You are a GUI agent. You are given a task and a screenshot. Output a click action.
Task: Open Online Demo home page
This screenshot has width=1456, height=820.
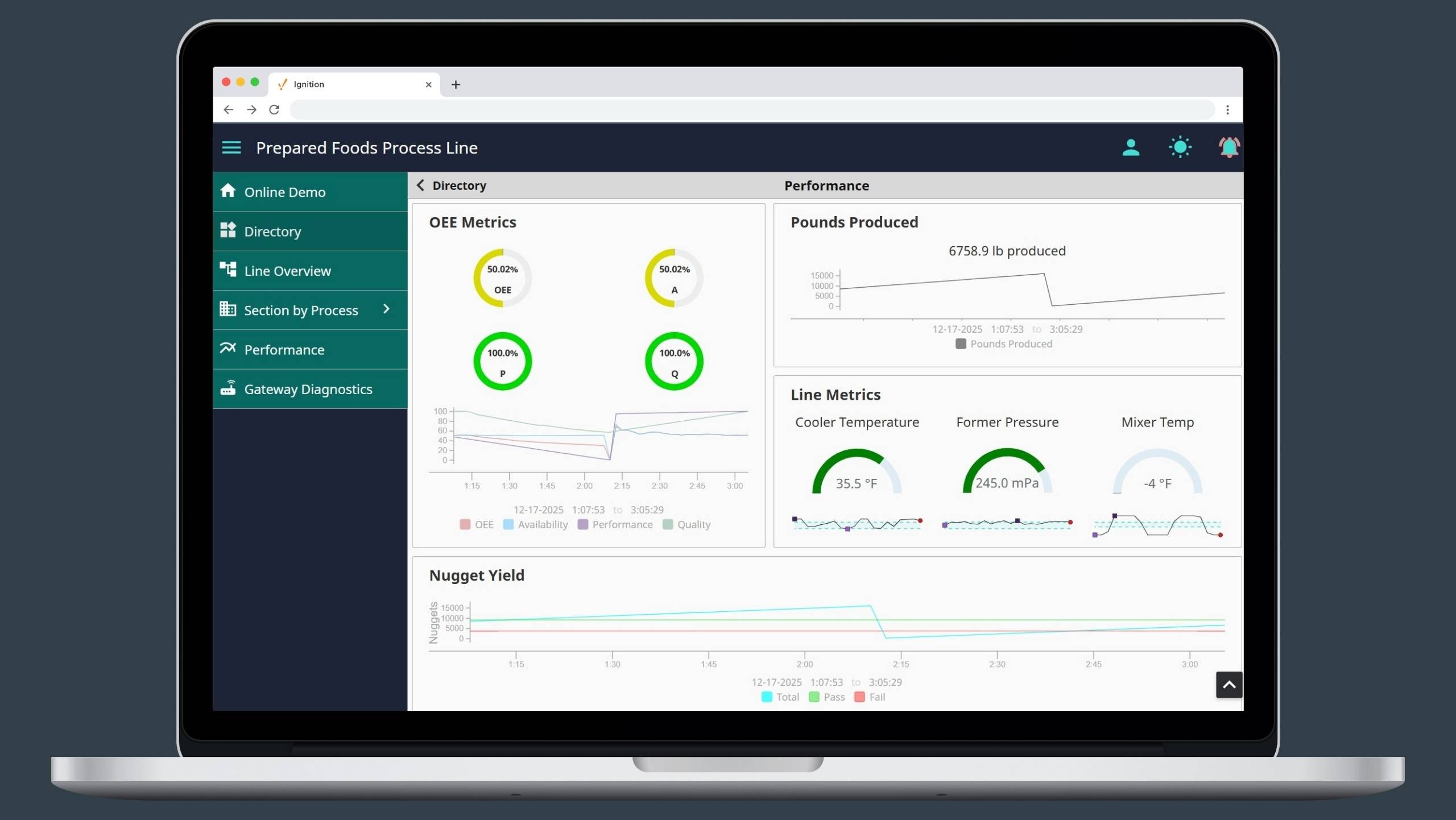point(284,192)
